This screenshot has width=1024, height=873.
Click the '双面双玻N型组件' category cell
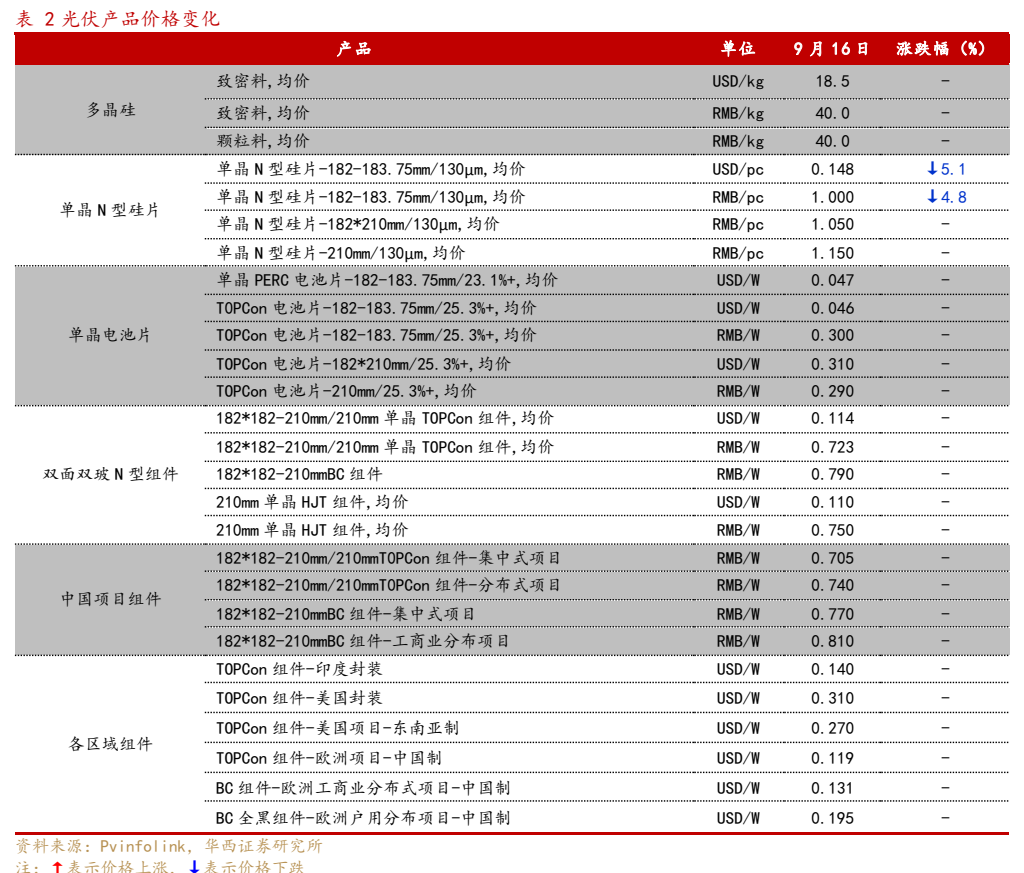110,474
